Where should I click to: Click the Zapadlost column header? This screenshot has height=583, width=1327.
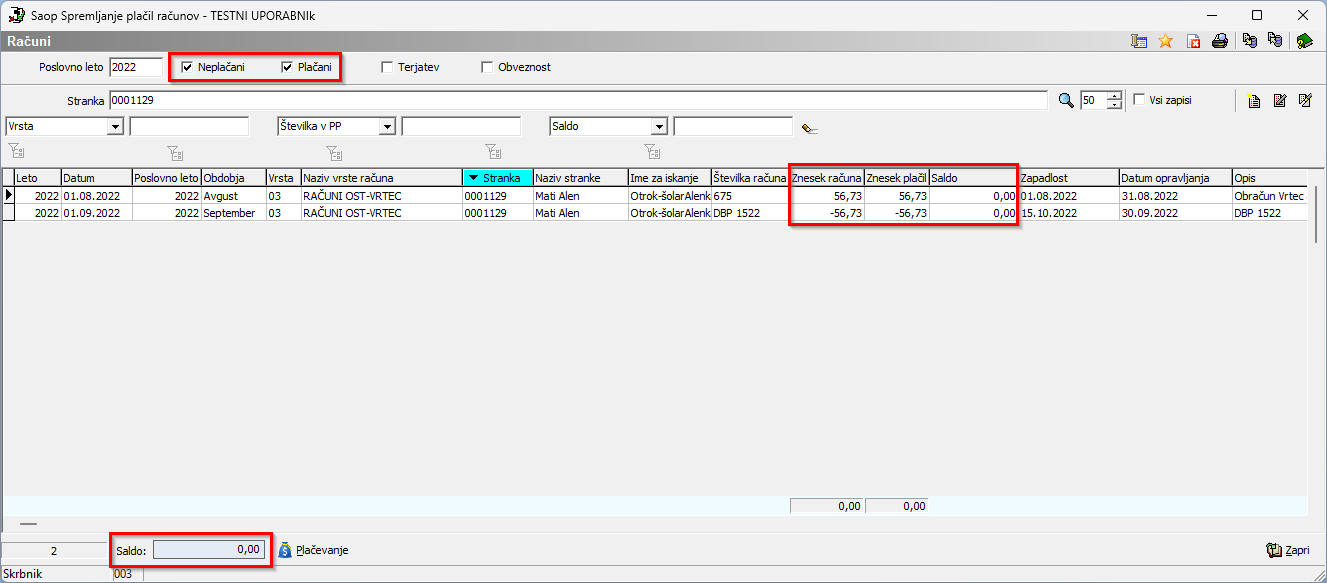point(1068,178)
